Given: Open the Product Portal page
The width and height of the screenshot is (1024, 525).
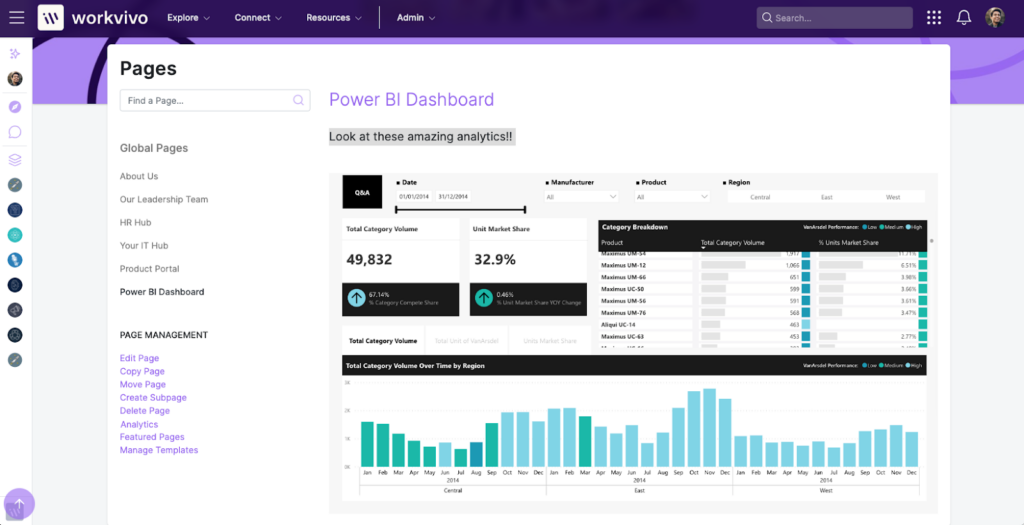Looking at the screenshot, I should click(x=150, y=268).
